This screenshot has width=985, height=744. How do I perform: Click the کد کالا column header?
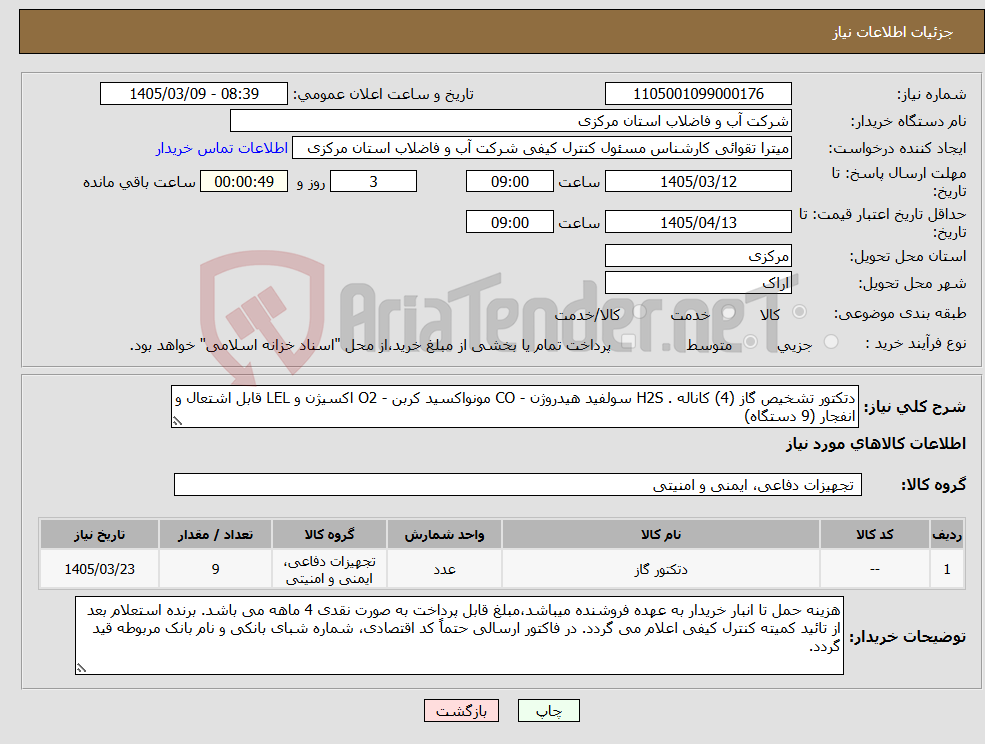(874, 535)
